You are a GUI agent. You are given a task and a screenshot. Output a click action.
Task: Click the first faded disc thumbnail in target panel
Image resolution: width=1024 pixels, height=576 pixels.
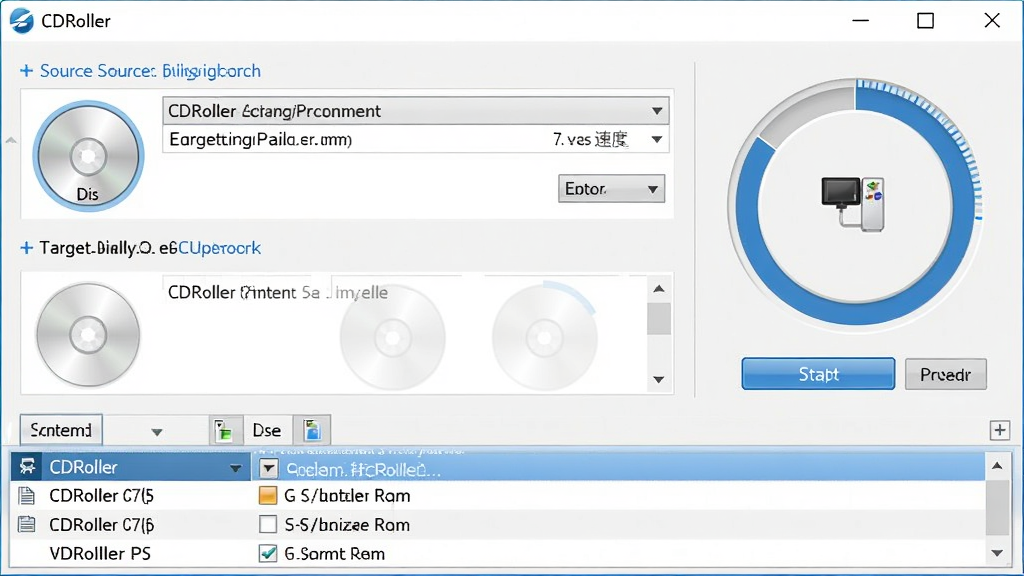[392, 338]
